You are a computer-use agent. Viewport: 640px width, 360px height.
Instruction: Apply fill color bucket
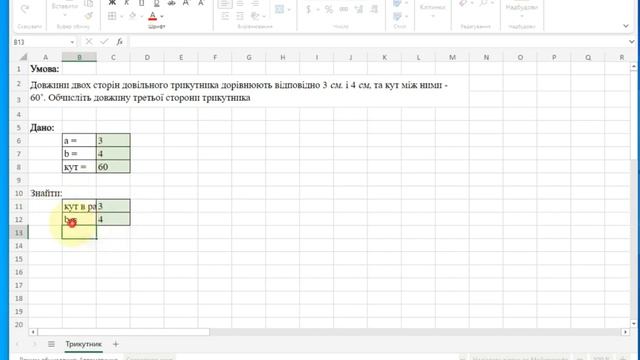click(x=132, y=16)
